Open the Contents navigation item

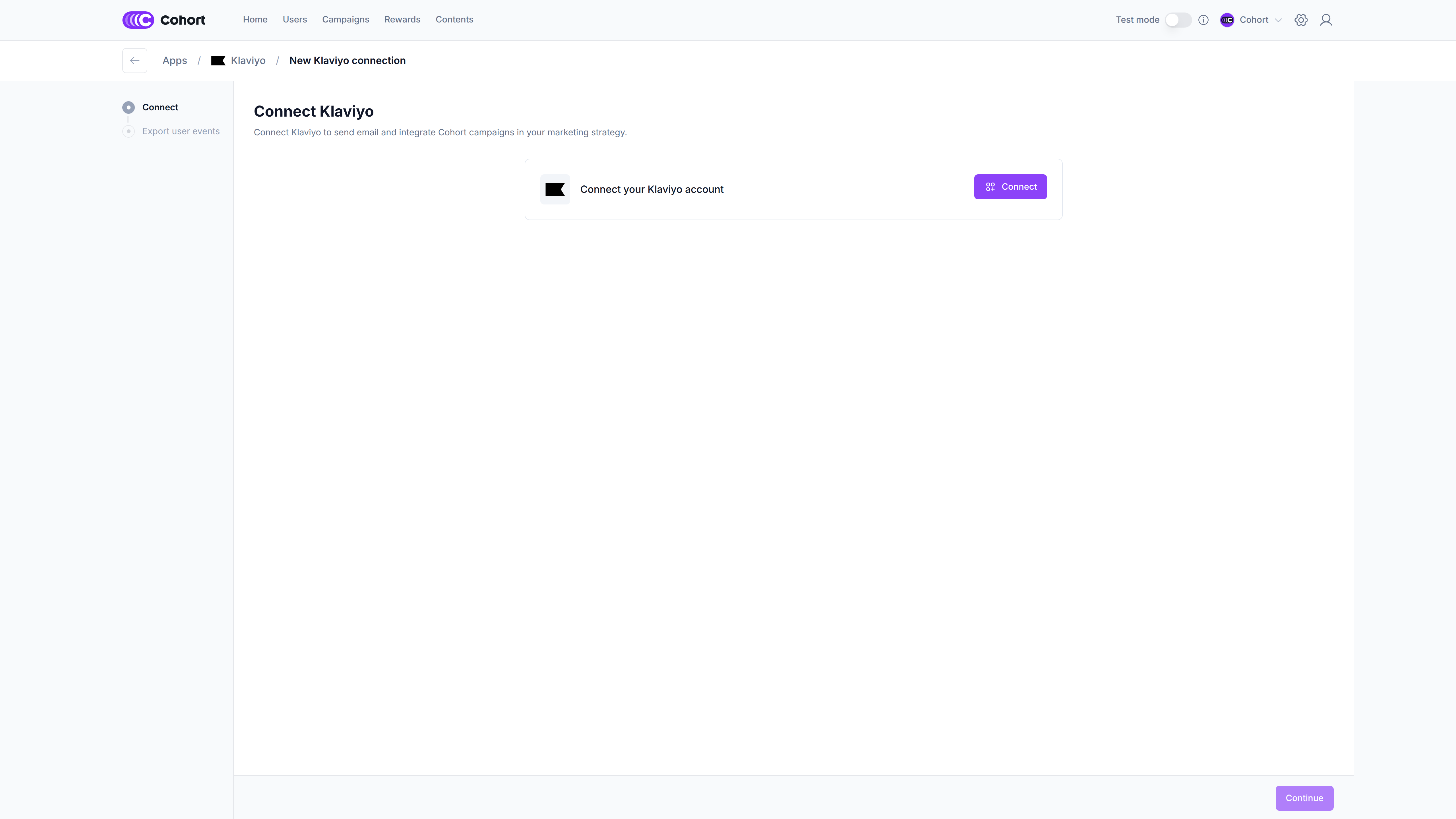pyautogui.click(x=454, y=19)
